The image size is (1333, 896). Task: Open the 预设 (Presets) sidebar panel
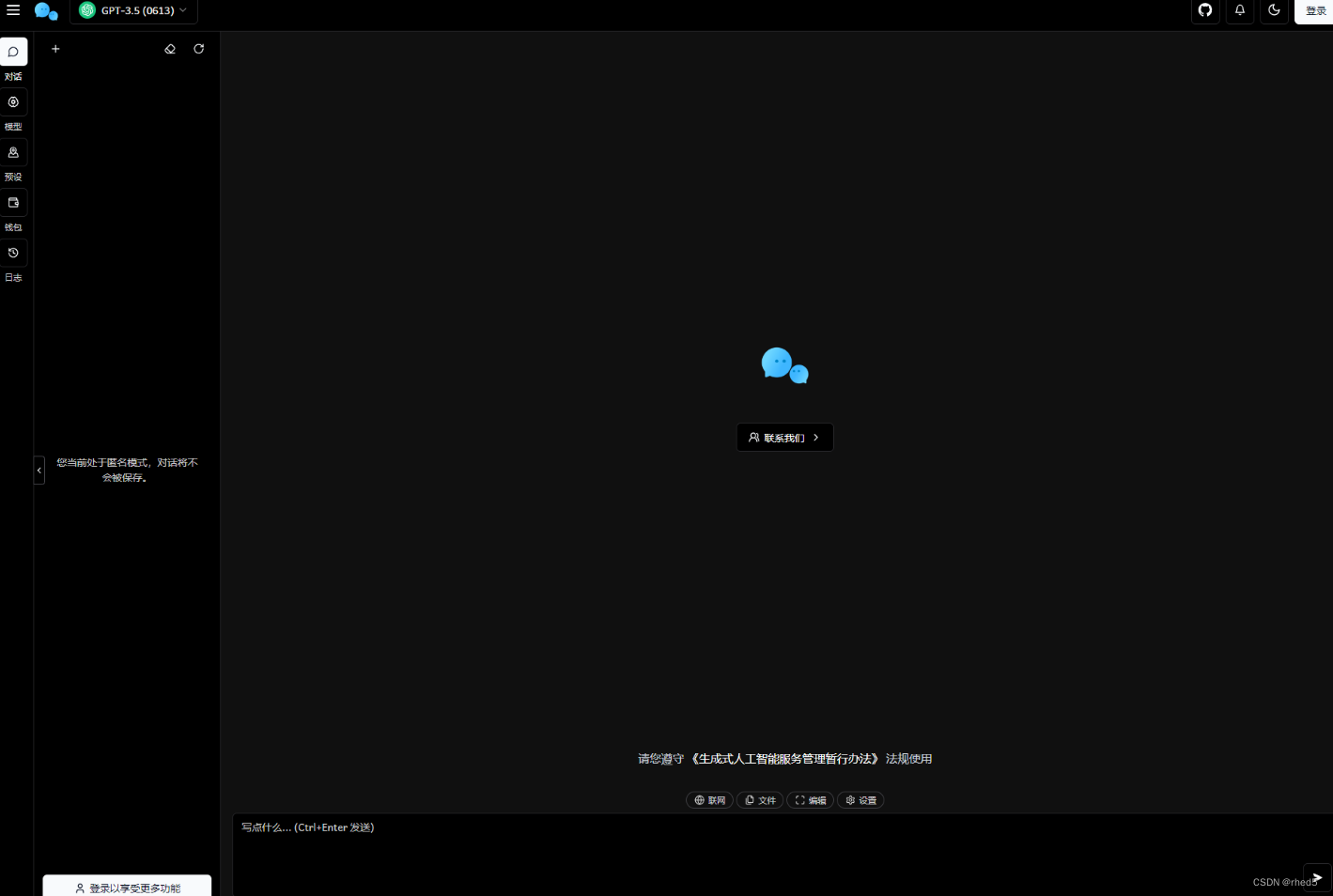tap(13, 152)
